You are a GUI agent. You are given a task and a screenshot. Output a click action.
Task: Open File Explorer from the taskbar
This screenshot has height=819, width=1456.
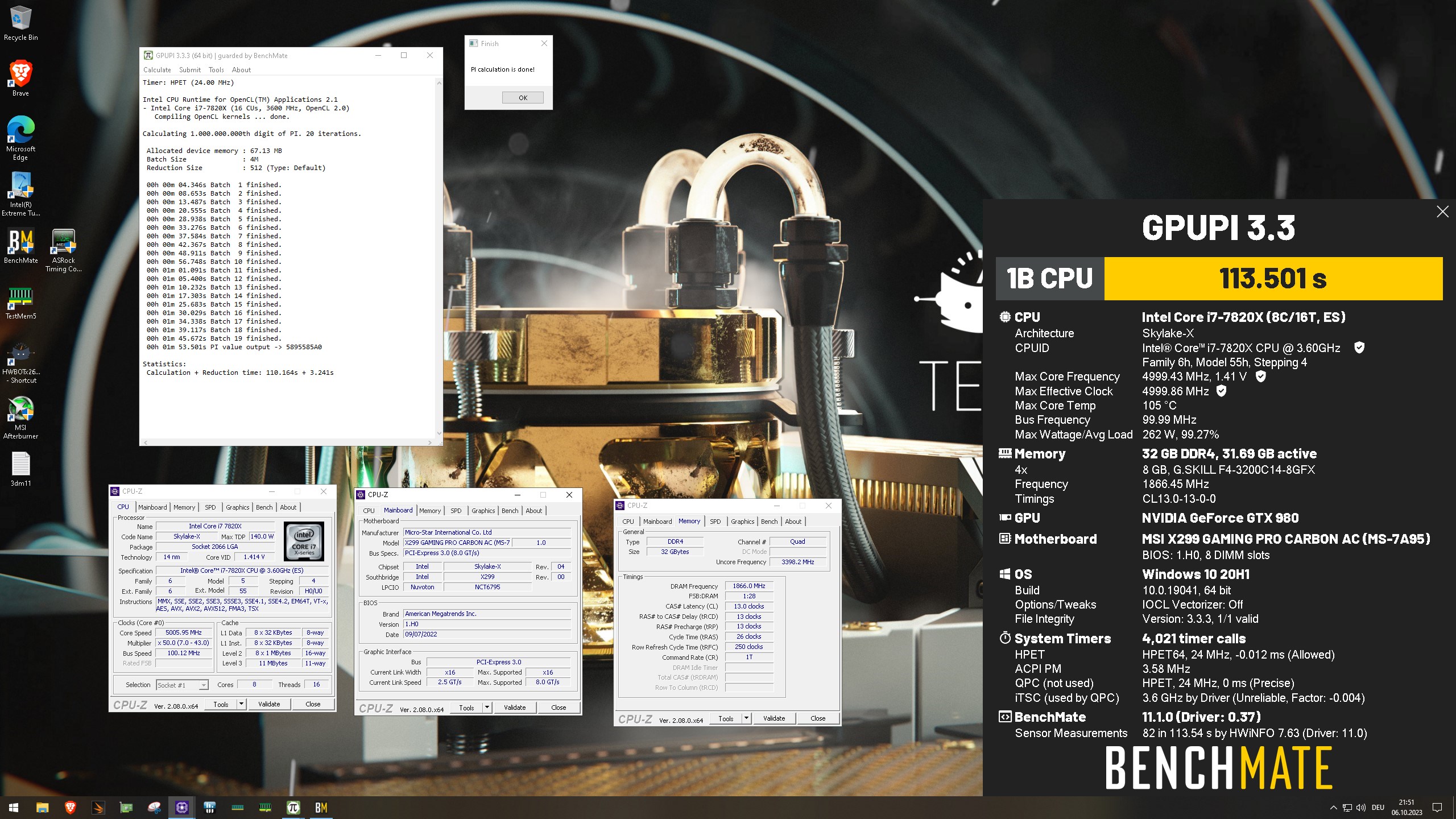point(42,807)
